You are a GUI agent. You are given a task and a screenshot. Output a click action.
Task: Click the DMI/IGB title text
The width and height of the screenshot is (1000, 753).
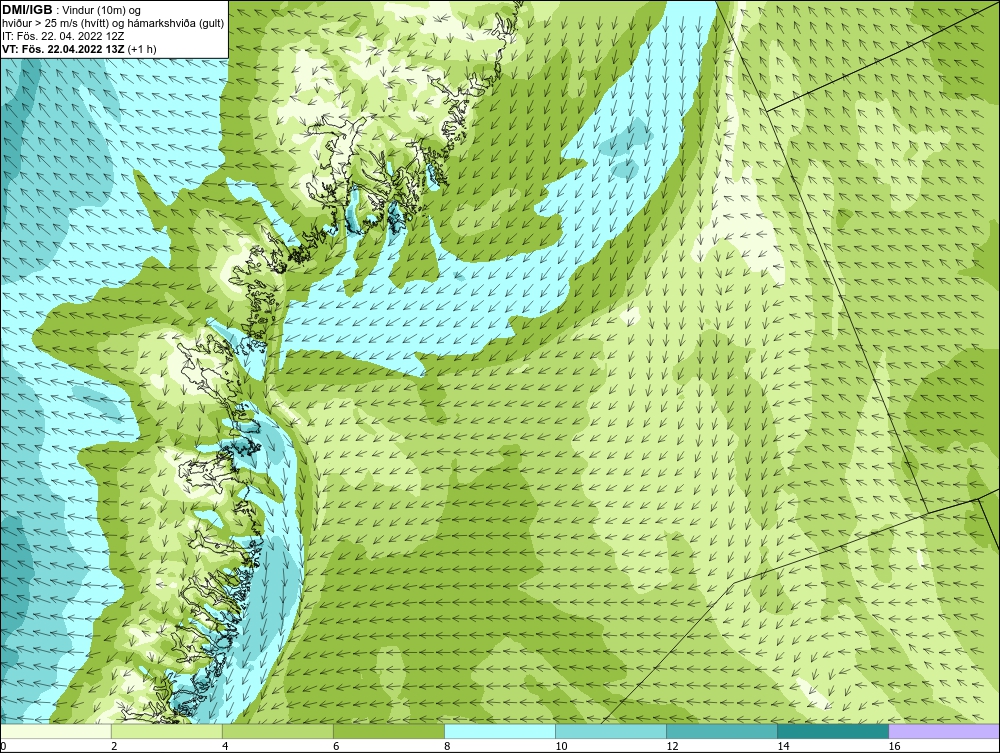click(x=27, y=10)
